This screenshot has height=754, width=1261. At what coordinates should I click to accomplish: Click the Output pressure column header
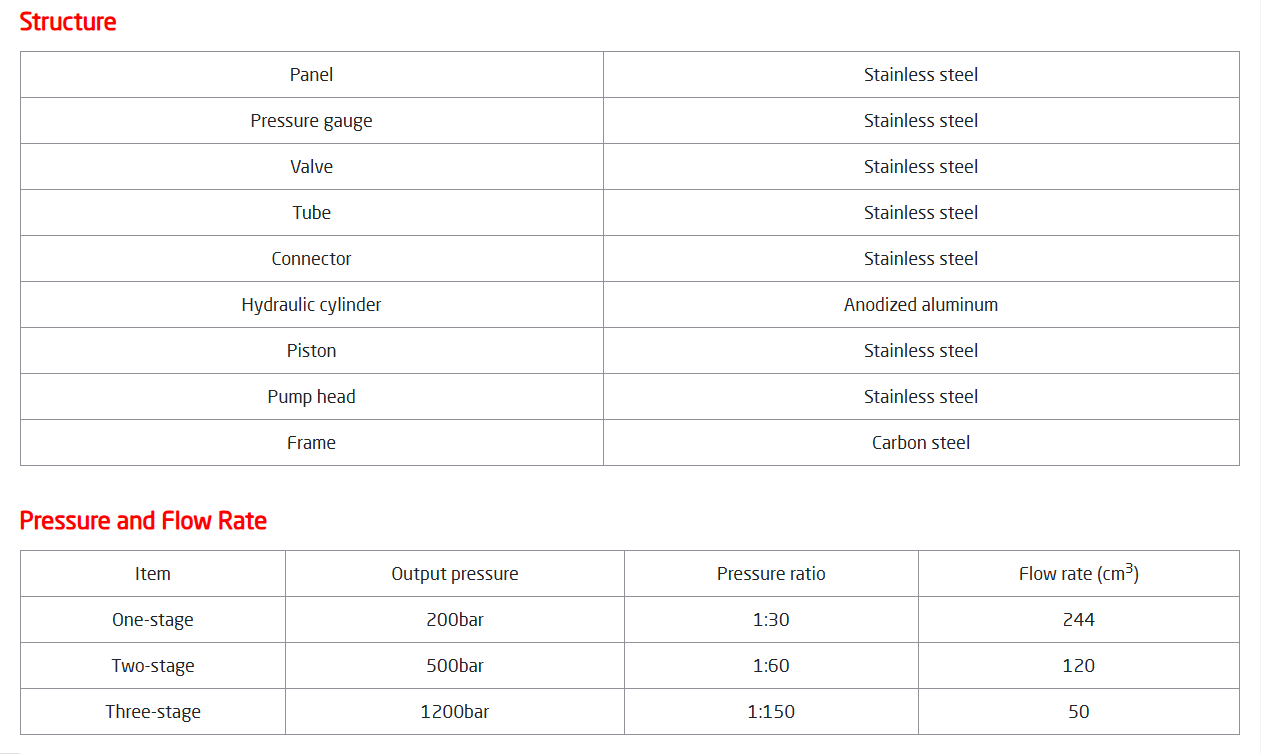point(455,574)
